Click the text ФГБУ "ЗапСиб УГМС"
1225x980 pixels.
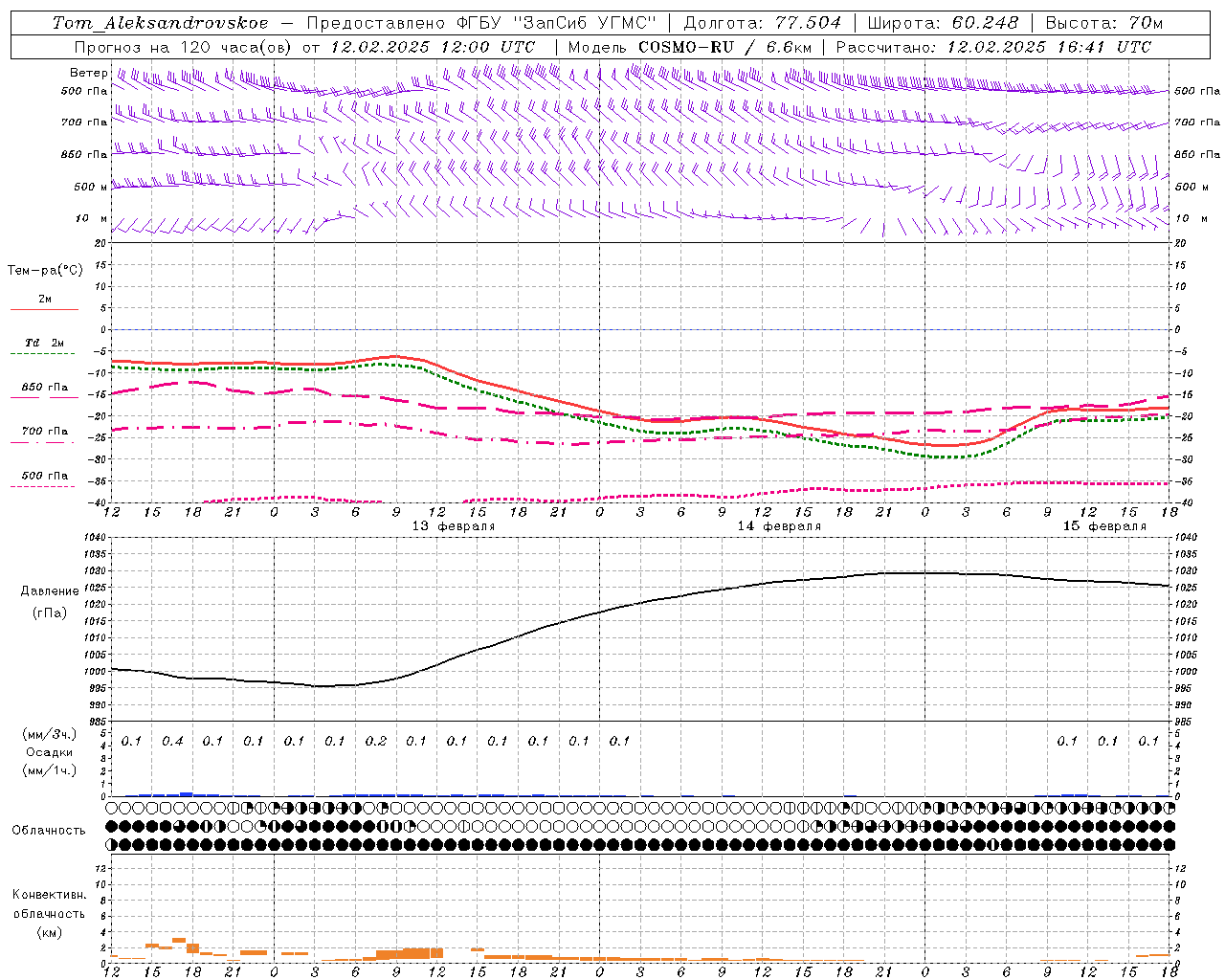pyautogui.click(x=557, y=23)
